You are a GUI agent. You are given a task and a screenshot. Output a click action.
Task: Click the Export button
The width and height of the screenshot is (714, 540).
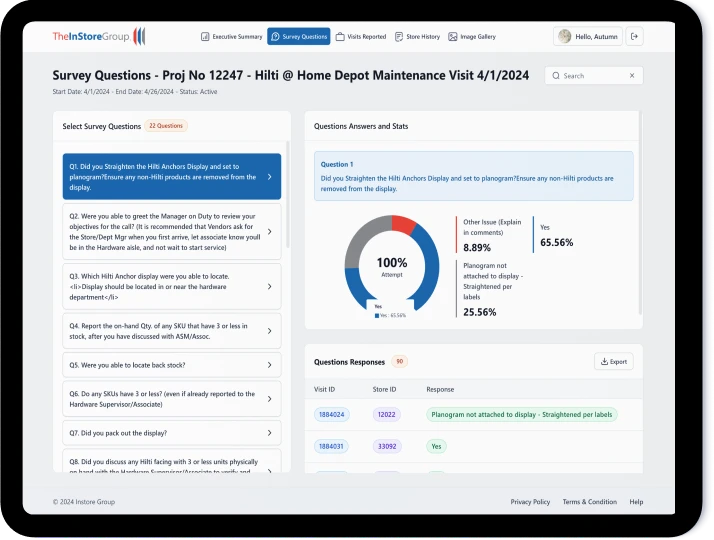click(x=613, y=362)
